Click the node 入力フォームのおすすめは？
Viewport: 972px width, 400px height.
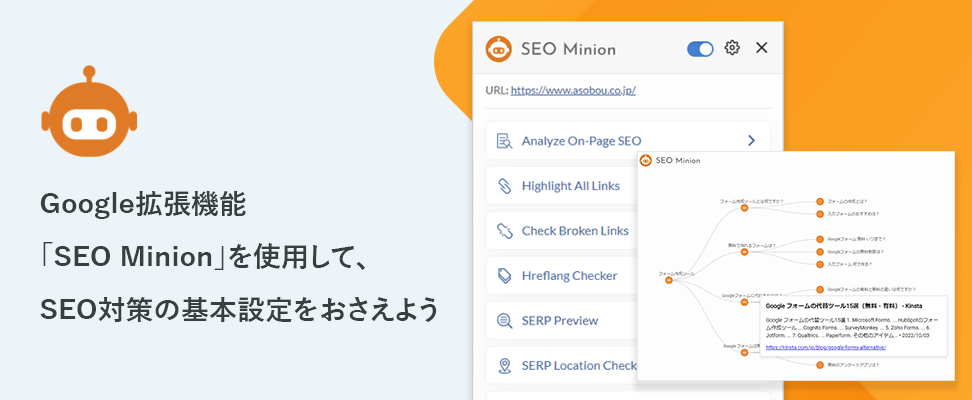coord(820,214)
